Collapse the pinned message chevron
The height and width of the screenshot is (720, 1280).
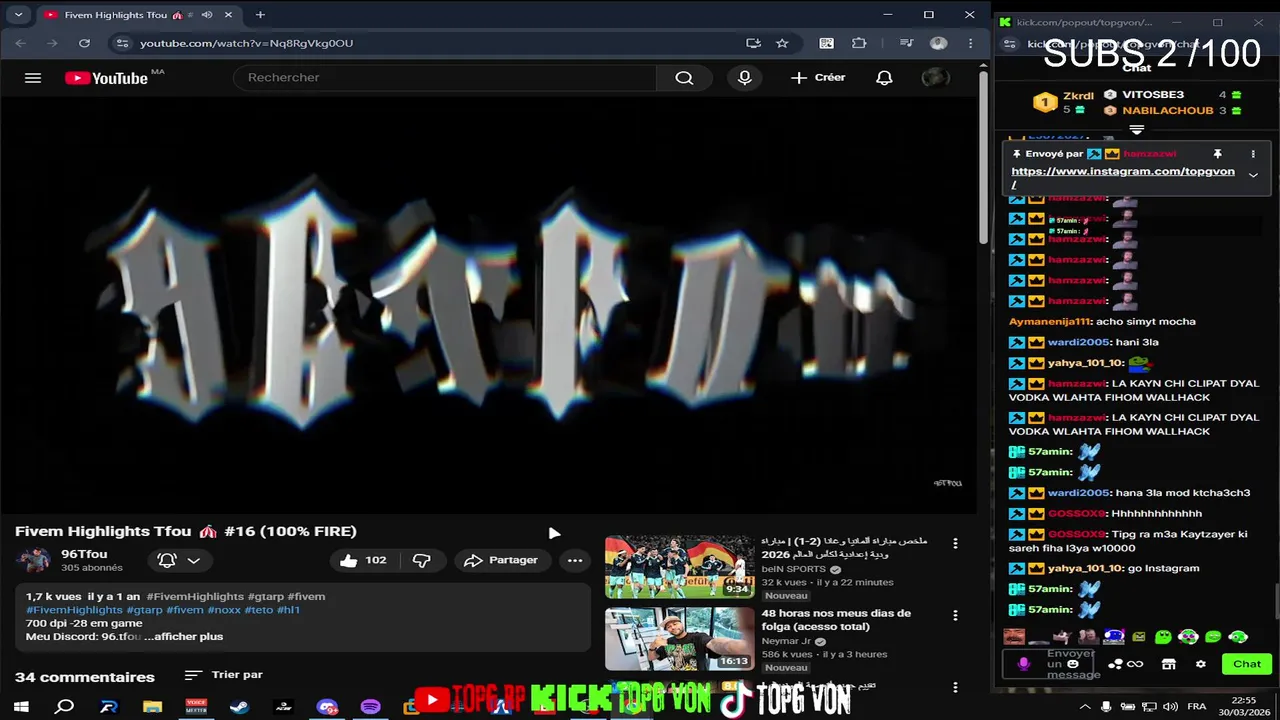coord(1253,175)
